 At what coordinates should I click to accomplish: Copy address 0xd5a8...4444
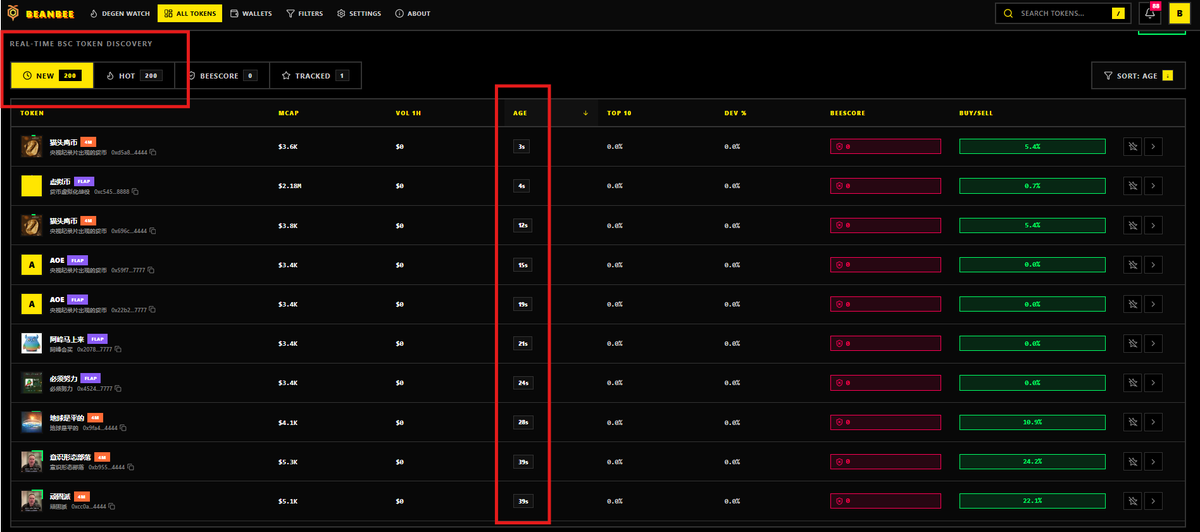point(153,152)
